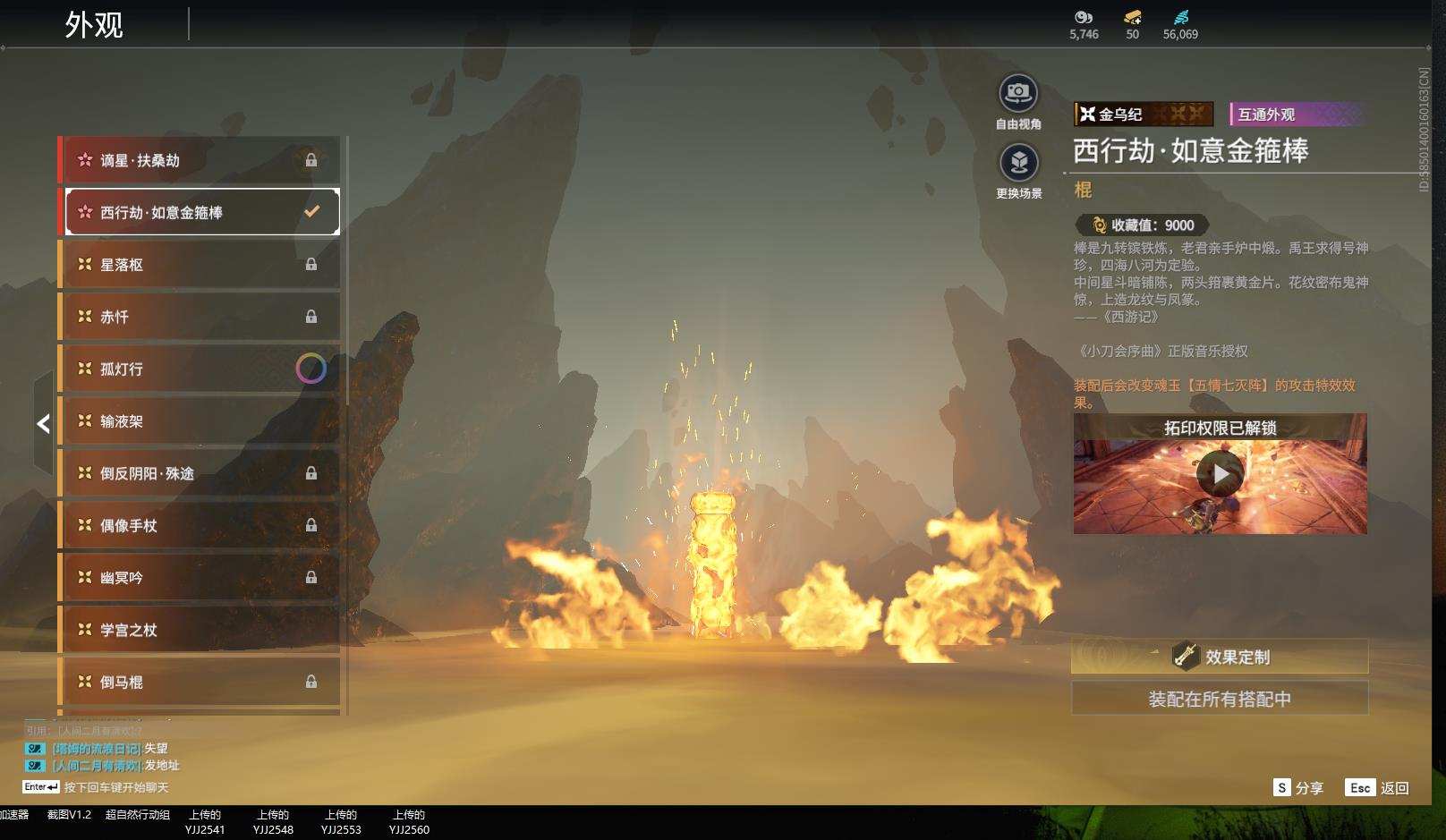The width and height of the screenshot is (1446, 840).
Task: Click the orange 五情七灭阵 effect note
Action: [x=1215, y=394]
